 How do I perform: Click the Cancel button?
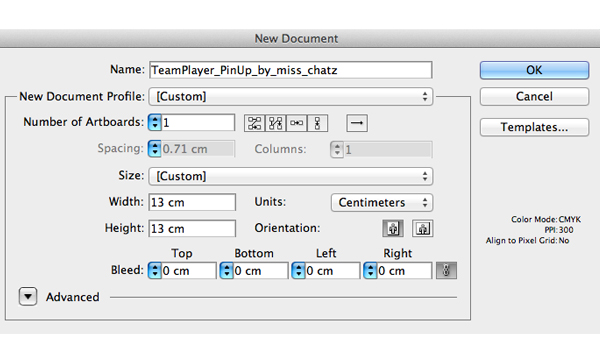pyautogui.click(x=534, y=96)
